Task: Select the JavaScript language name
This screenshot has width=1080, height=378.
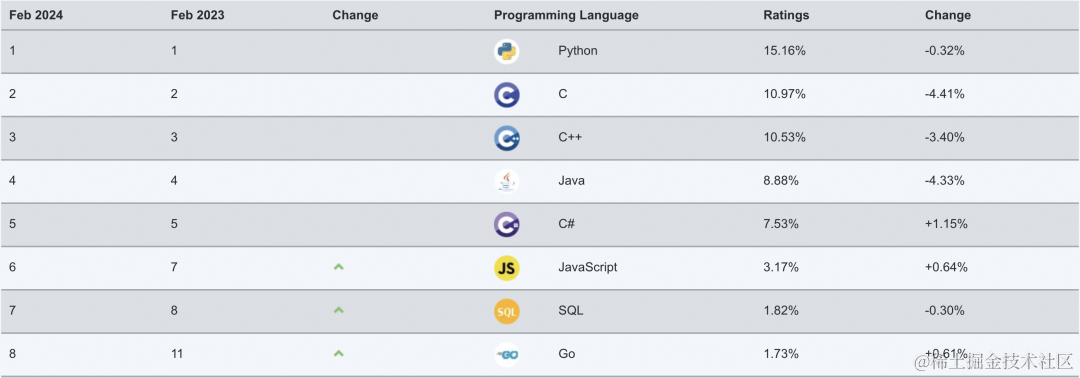Action: [588, 267]
